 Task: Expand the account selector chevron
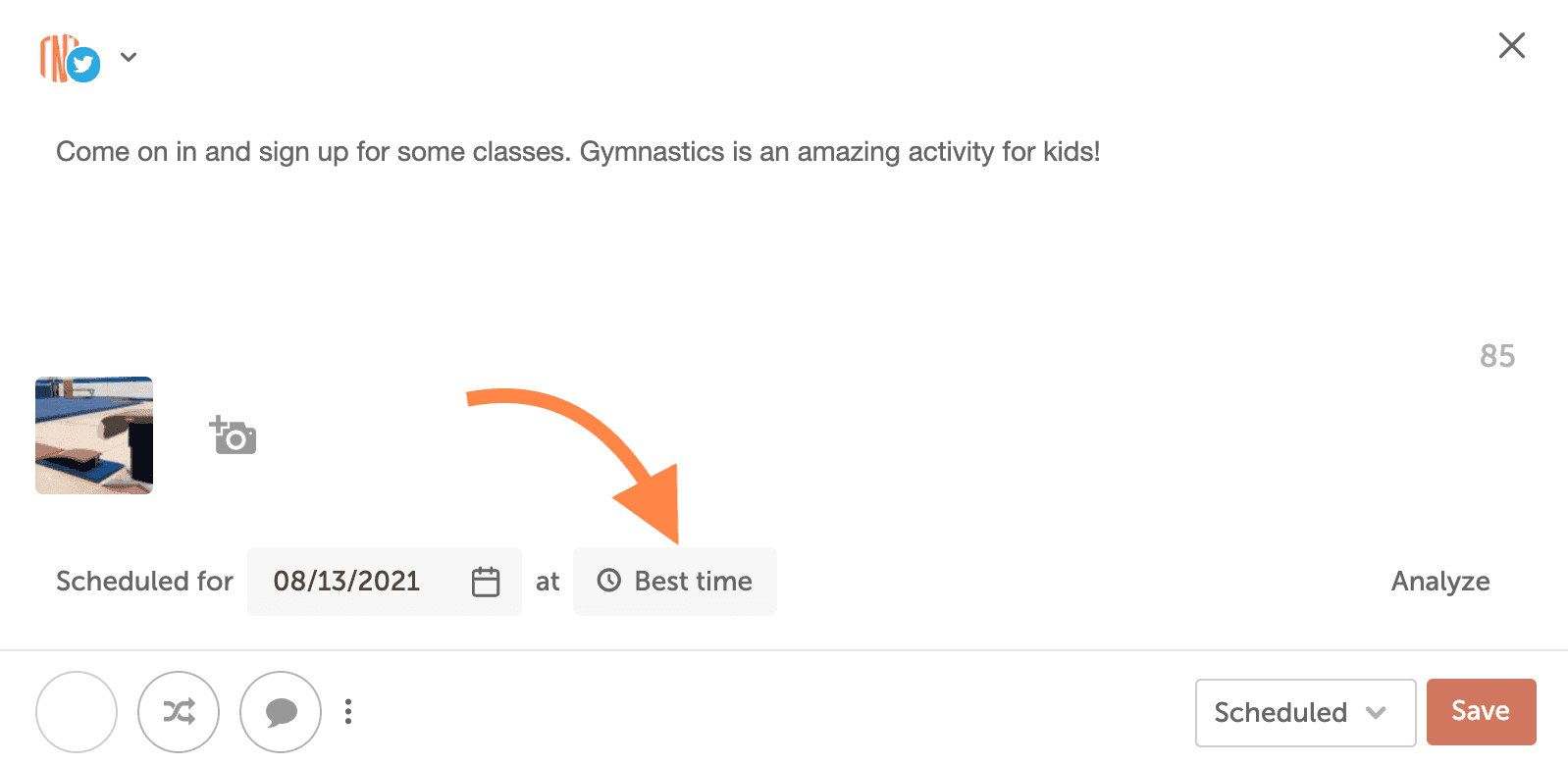point(129,57)
